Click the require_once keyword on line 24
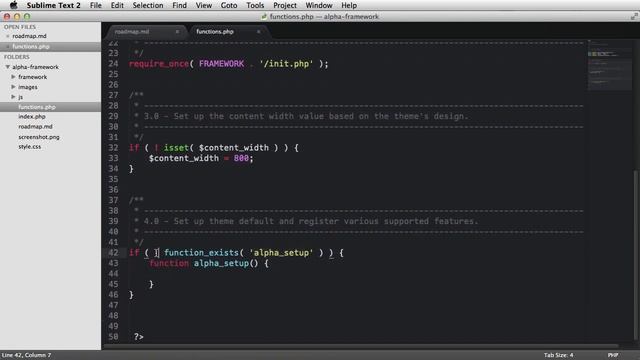Screen dimensions: 640x360 click(159, 64)
